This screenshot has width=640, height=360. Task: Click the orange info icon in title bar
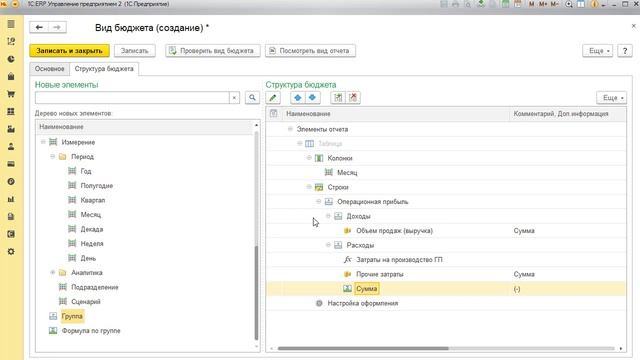click(594, 4)
